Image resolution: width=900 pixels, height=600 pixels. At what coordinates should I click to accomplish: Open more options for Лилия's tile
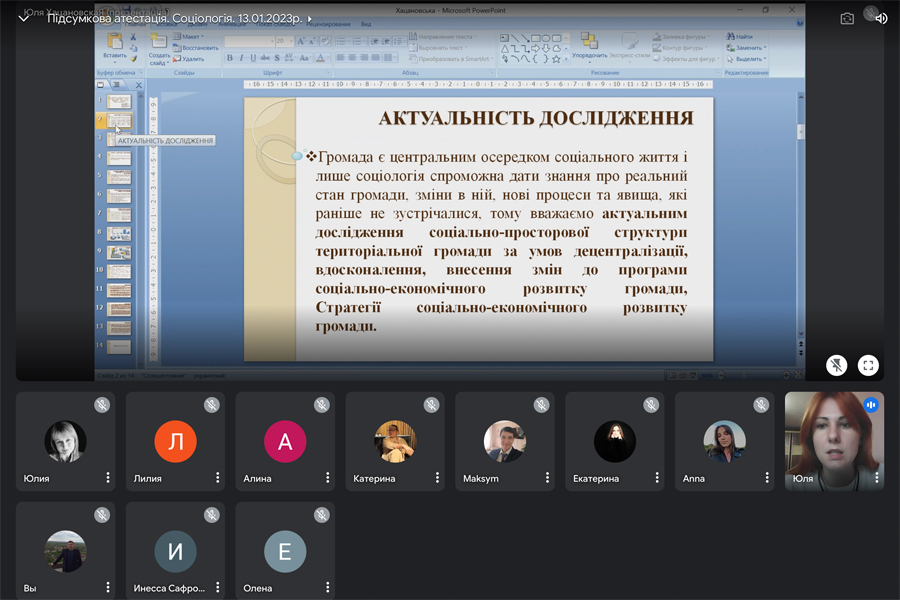(x=218, y=478)
